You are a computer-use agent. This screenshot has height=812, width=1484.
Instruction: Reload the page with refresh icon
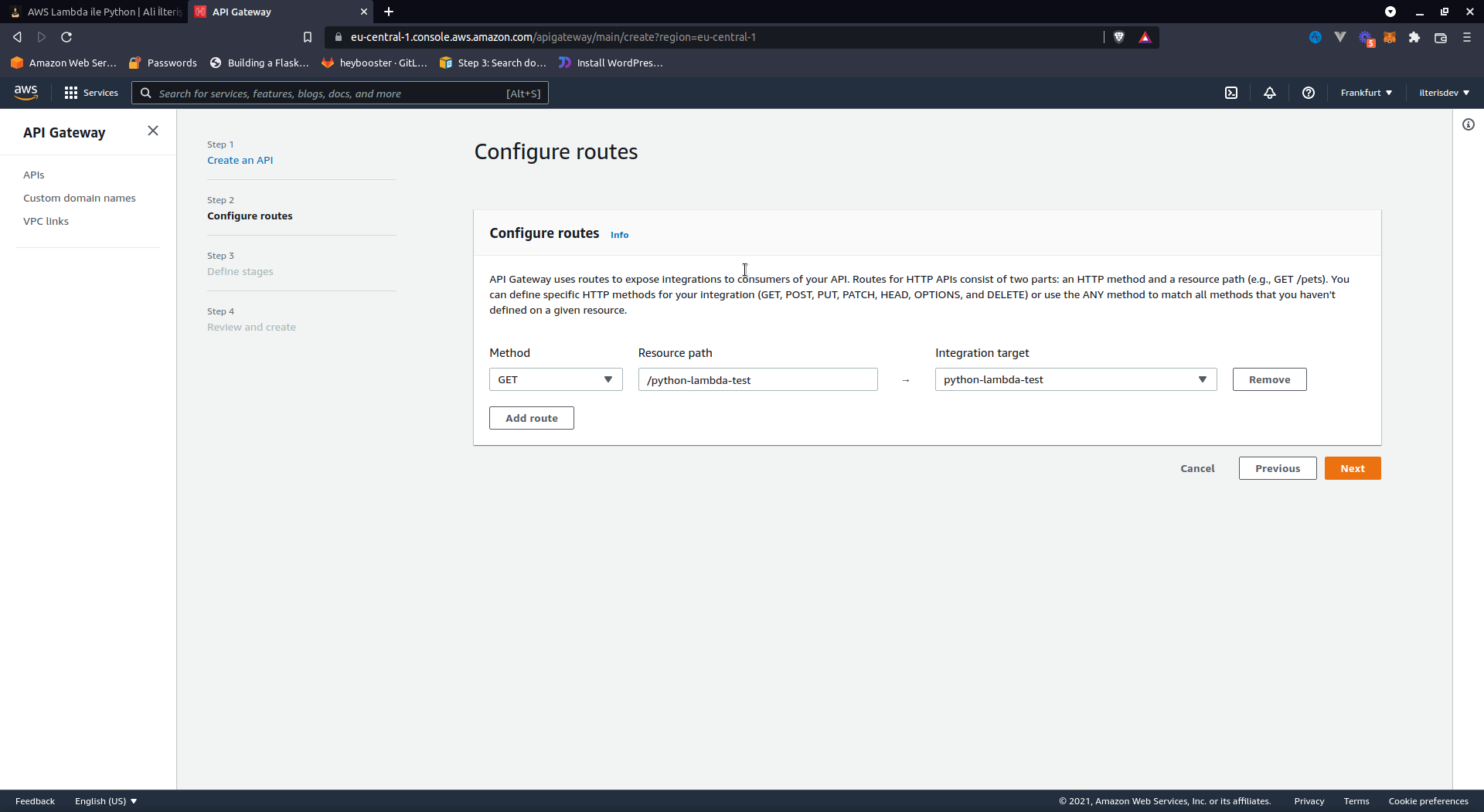[x=66, y=37]
